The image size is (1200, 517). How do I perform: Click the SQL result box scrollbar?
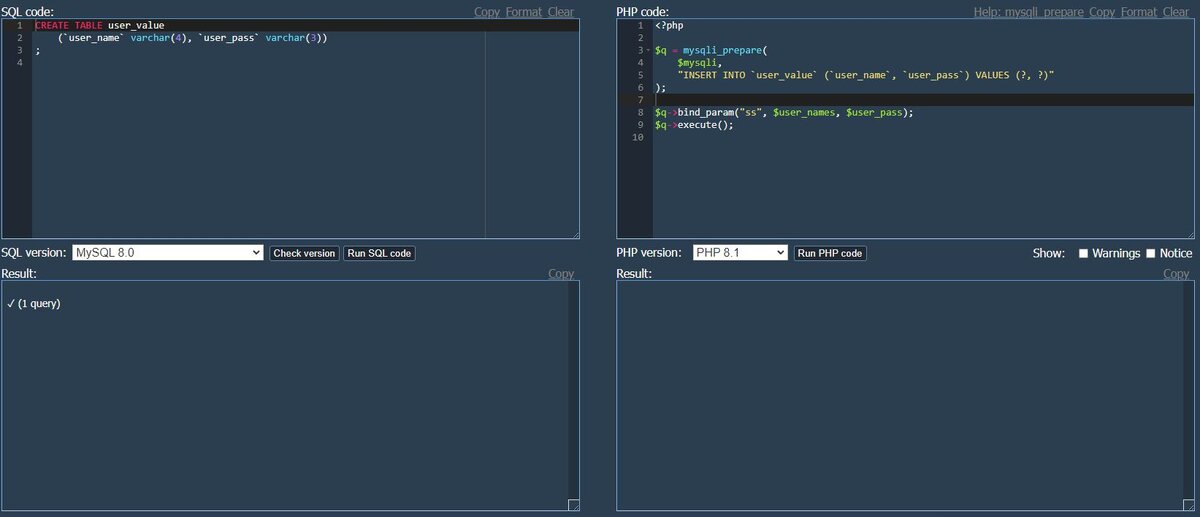click(574, 390)
